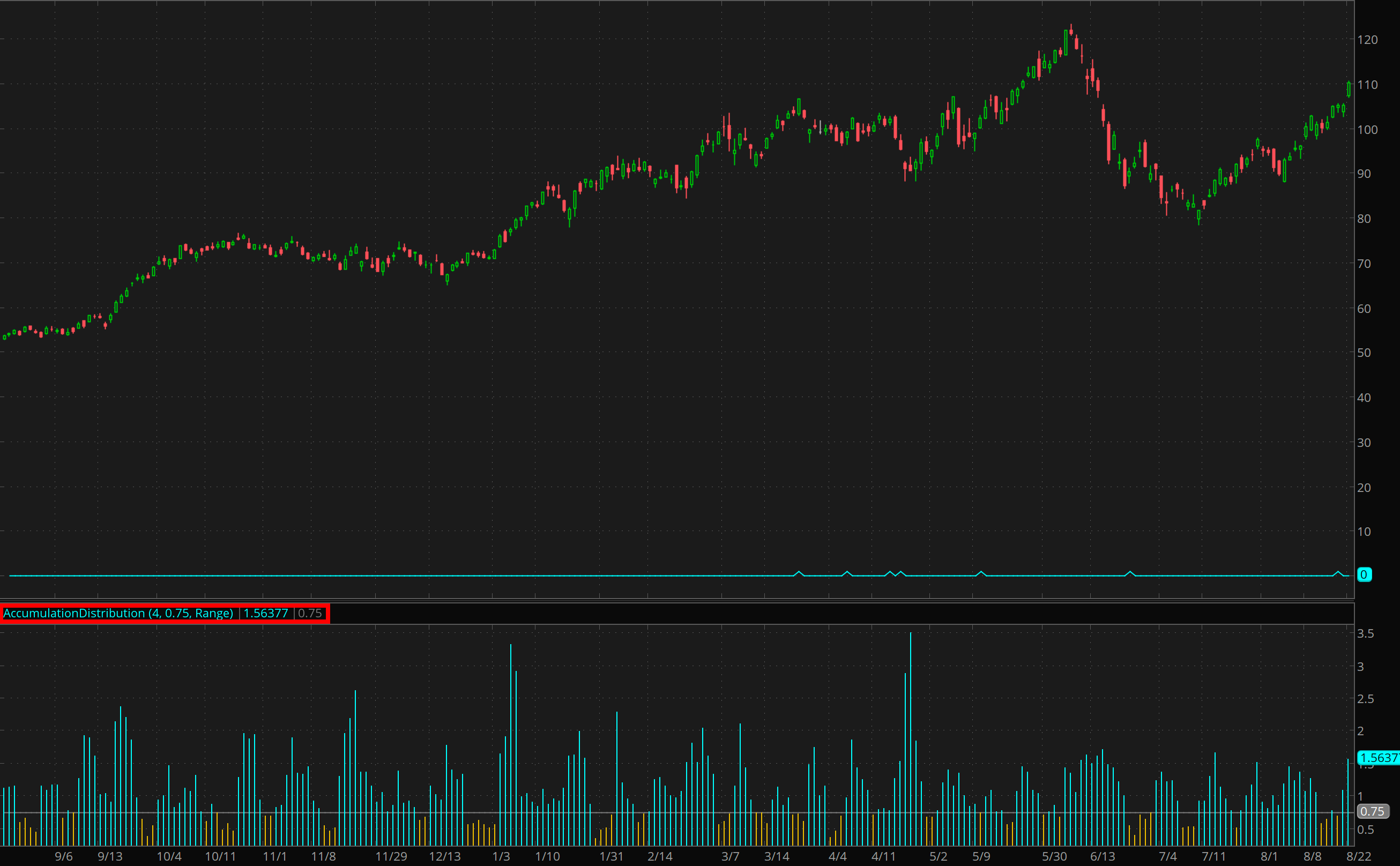The width and height of the screenshot is (1400, 866).
Task: Click the cyan 0 value bubble on price axis
Action: tap(1364, 574)
